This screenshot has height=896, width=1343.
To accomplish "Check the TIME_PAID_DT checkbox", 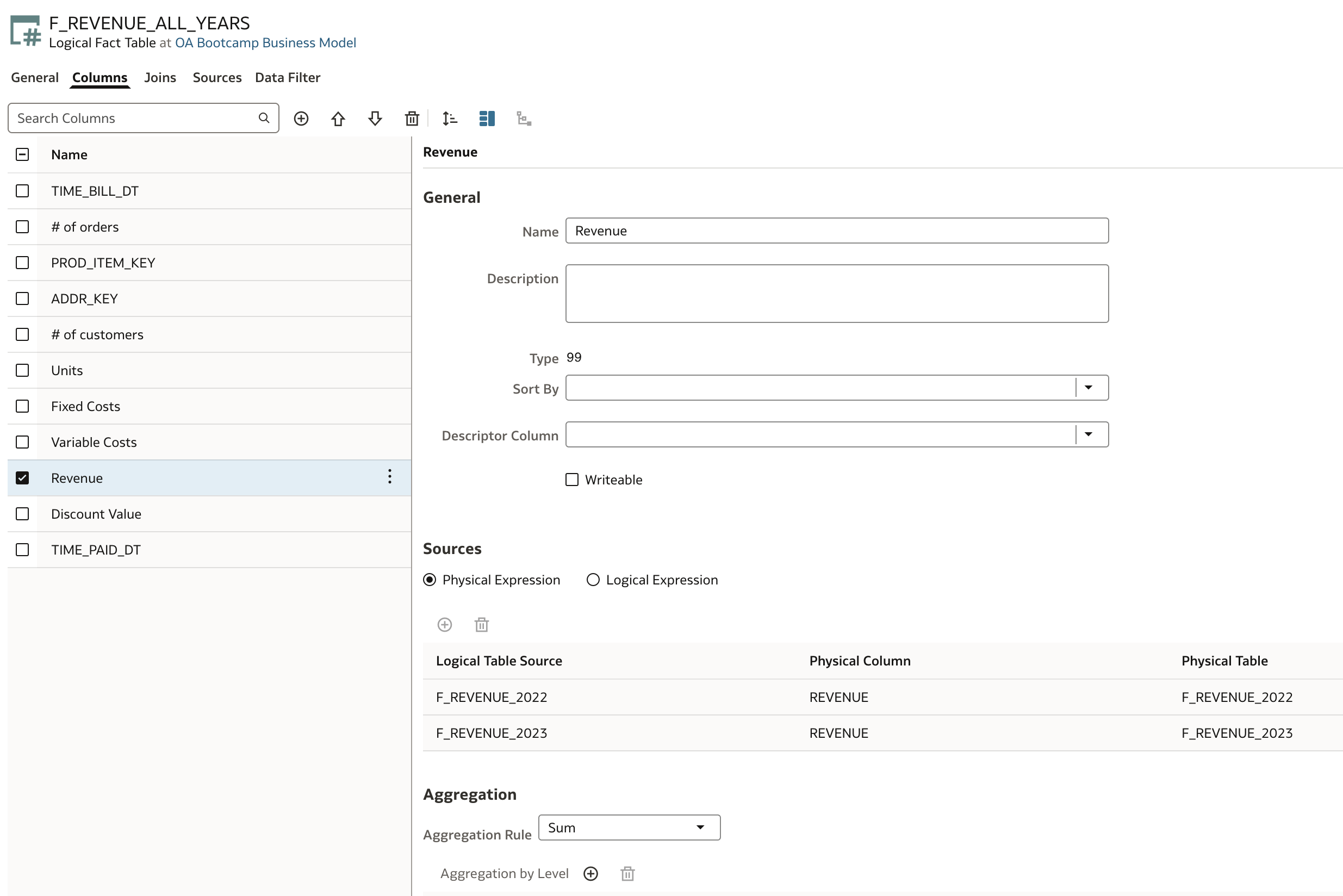I will tap(22, 550).
